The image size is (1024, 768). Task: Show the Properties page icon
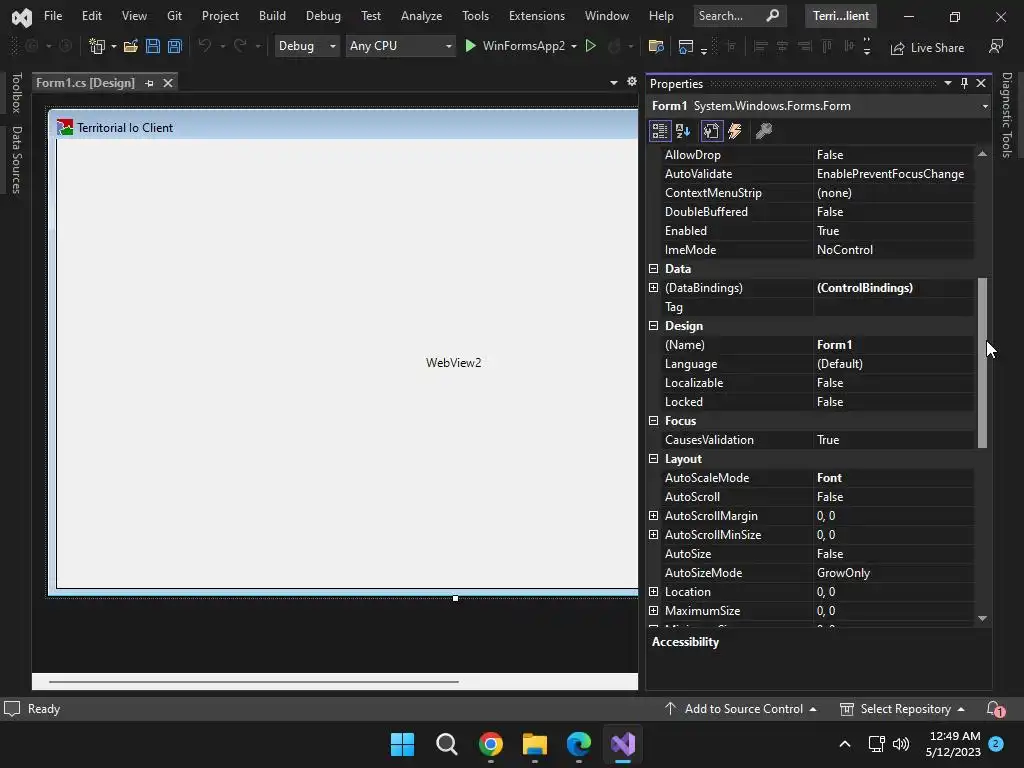pos(711,131)
